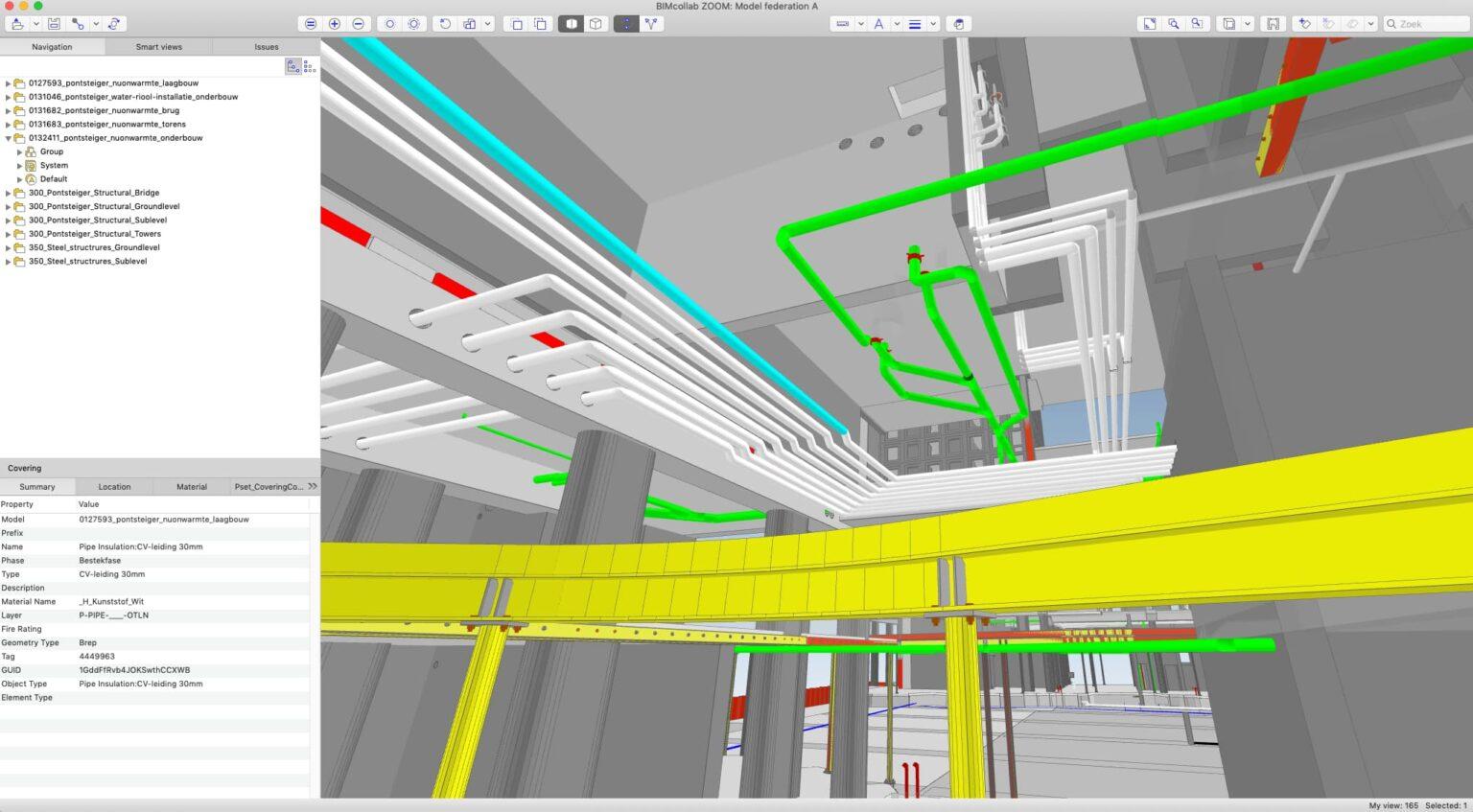Collapse the 0132411_pontsteiger_nuonwarmte_onderbouw tree item
The image size is (1473, 812).
pos(9,138)
